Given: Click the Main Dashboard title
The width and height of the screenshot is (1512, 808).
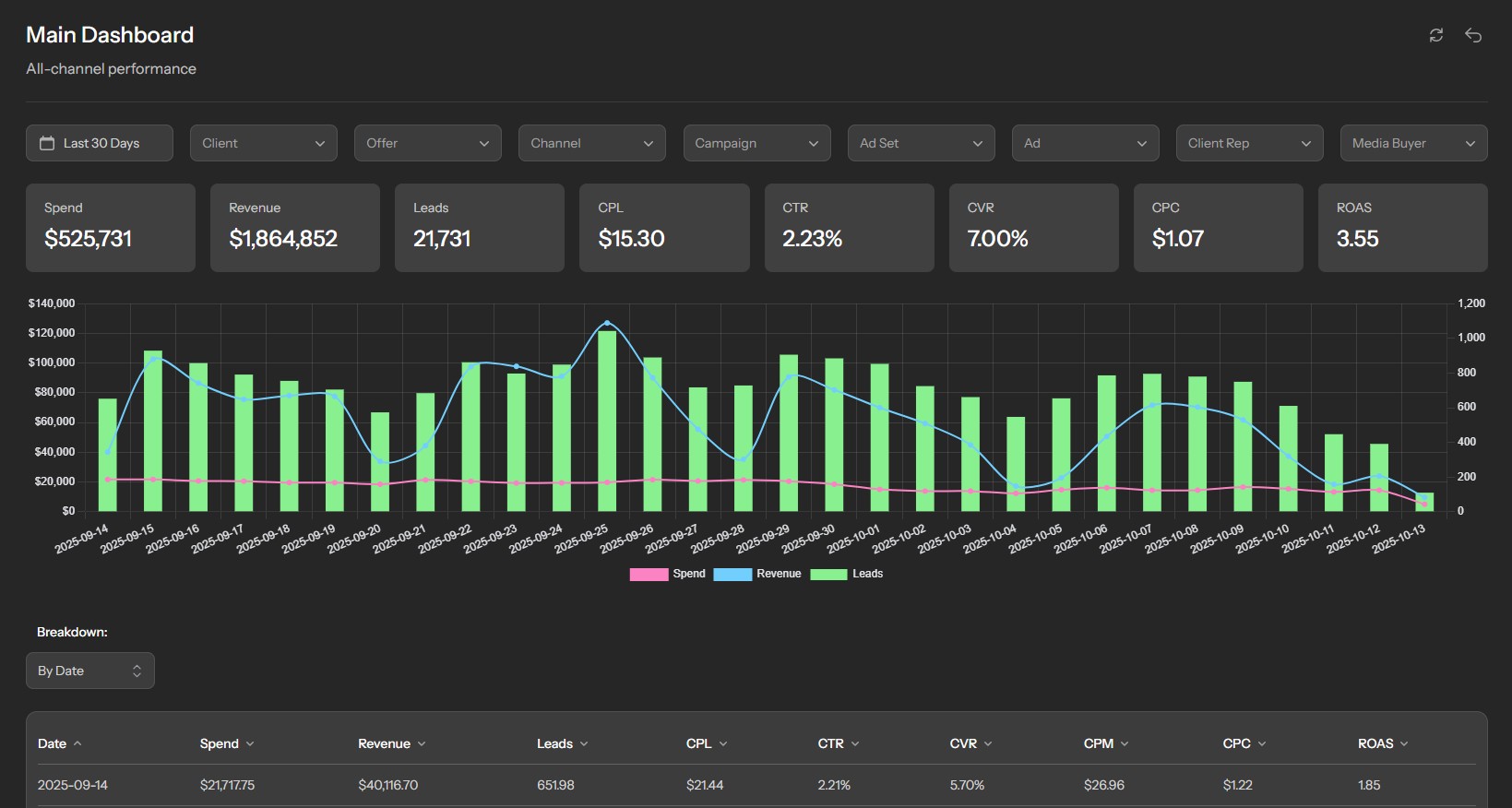Looking at the screenshot, I should click(x=110, y=35).
